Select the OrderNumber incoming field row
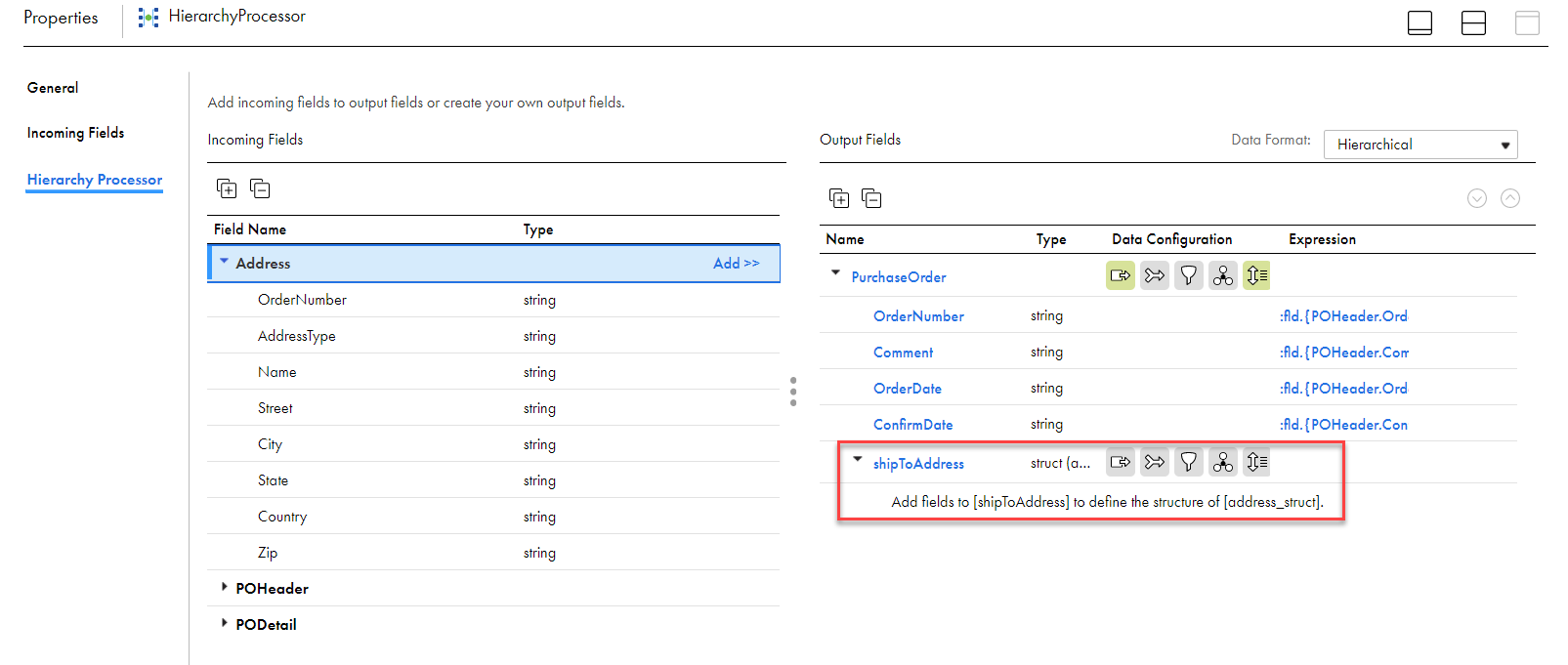Screen dimensions: 1568x665 493,300
